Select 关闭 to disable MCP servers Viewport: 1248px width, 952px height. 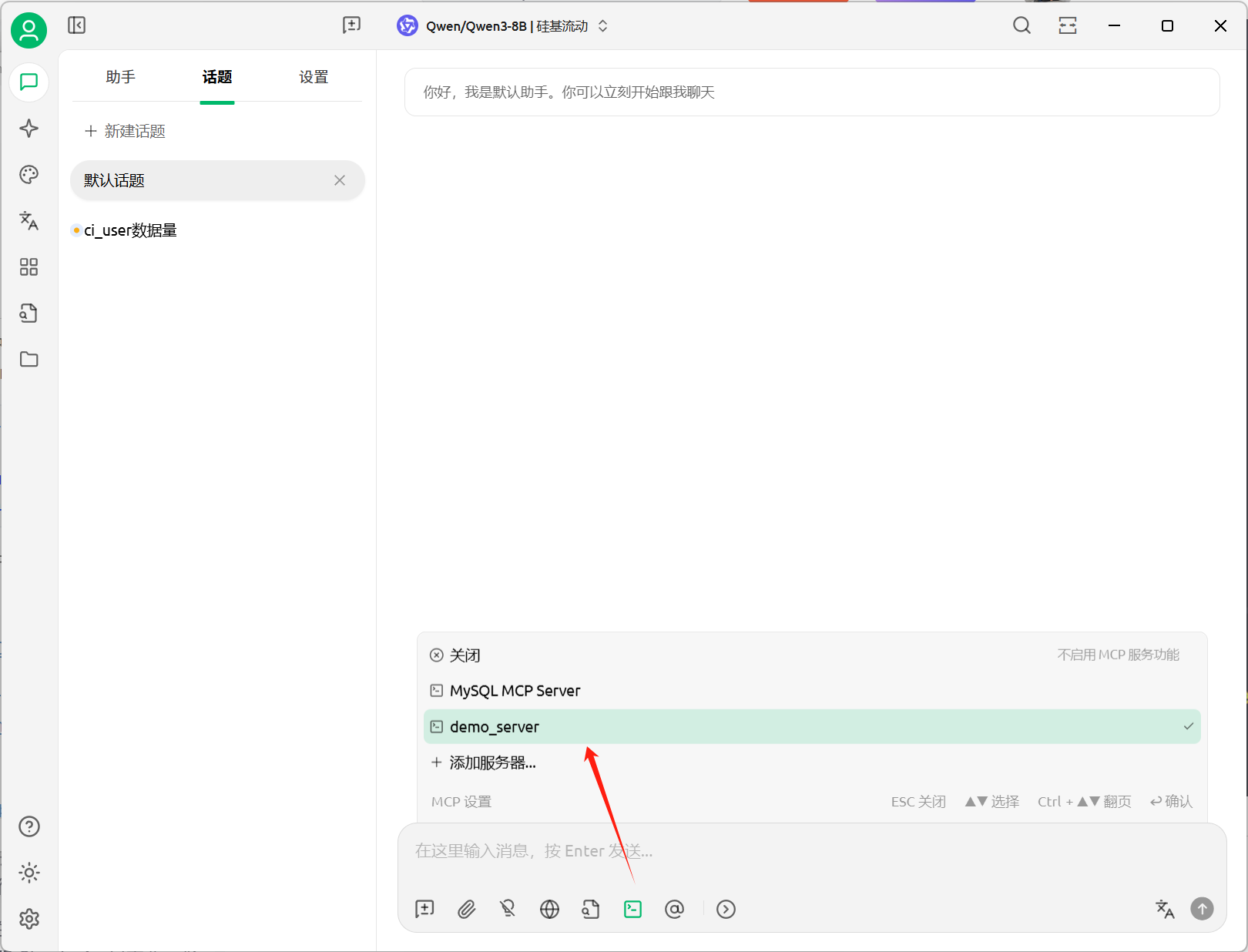pos(465,655)
